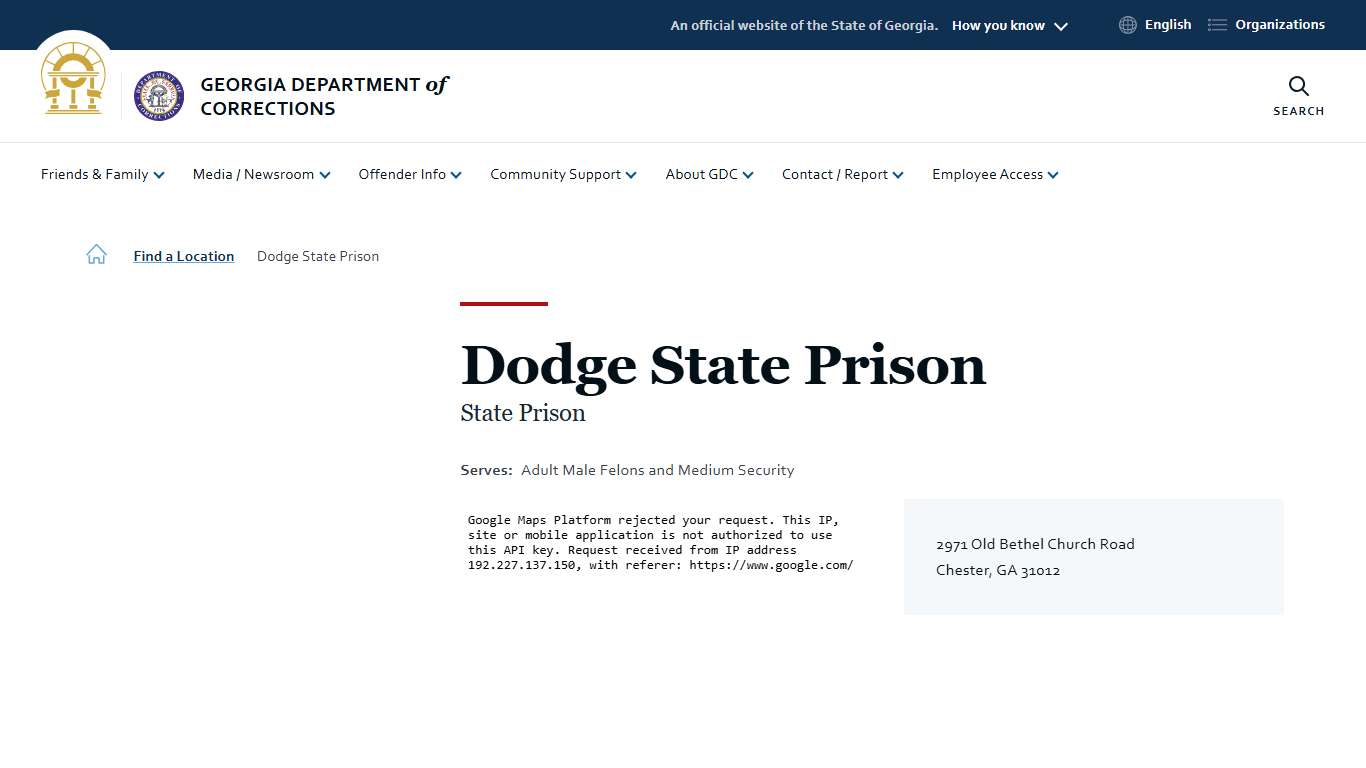
Task: Expand the How you know disclosure
Action: pyautogui.click(x=1008, y=25)
